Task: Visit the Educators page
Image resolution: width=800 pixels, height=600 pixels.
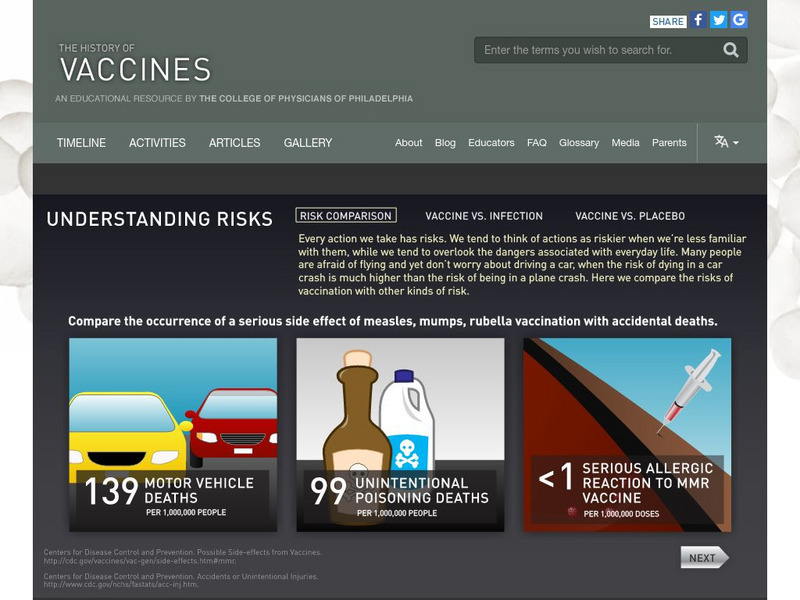Action: pyautogui.click(x=492, y=142)
